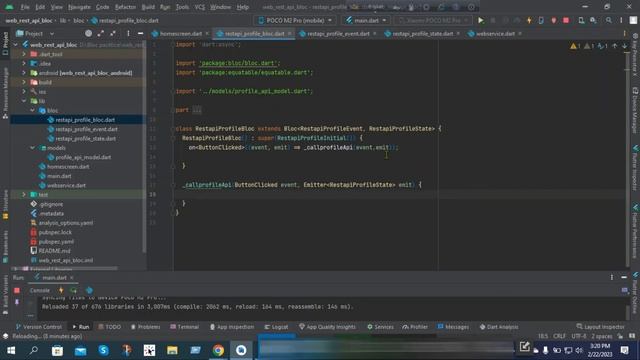This screenshot has width=640, height=360.
Task: Click Hot Reload lightning icon in Run console
Action: (61, 290)
